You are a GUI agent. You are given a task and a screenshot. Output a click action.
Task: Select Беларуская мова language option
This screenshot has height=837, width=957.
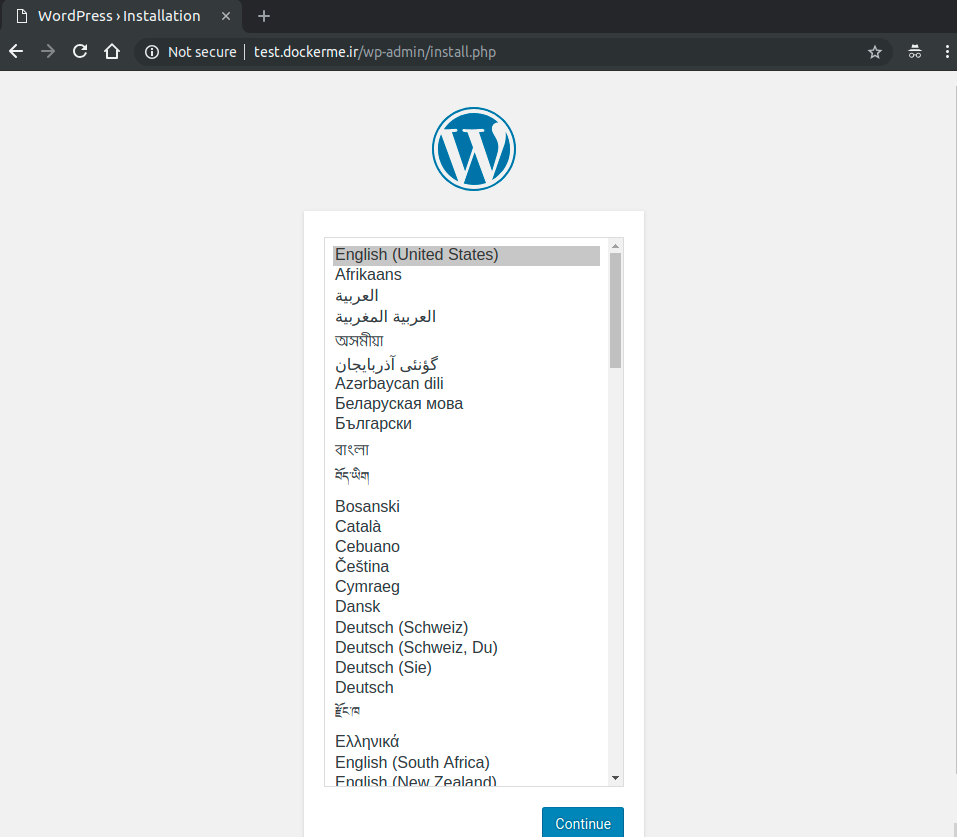pyautogui.click(x=466, y=404)
